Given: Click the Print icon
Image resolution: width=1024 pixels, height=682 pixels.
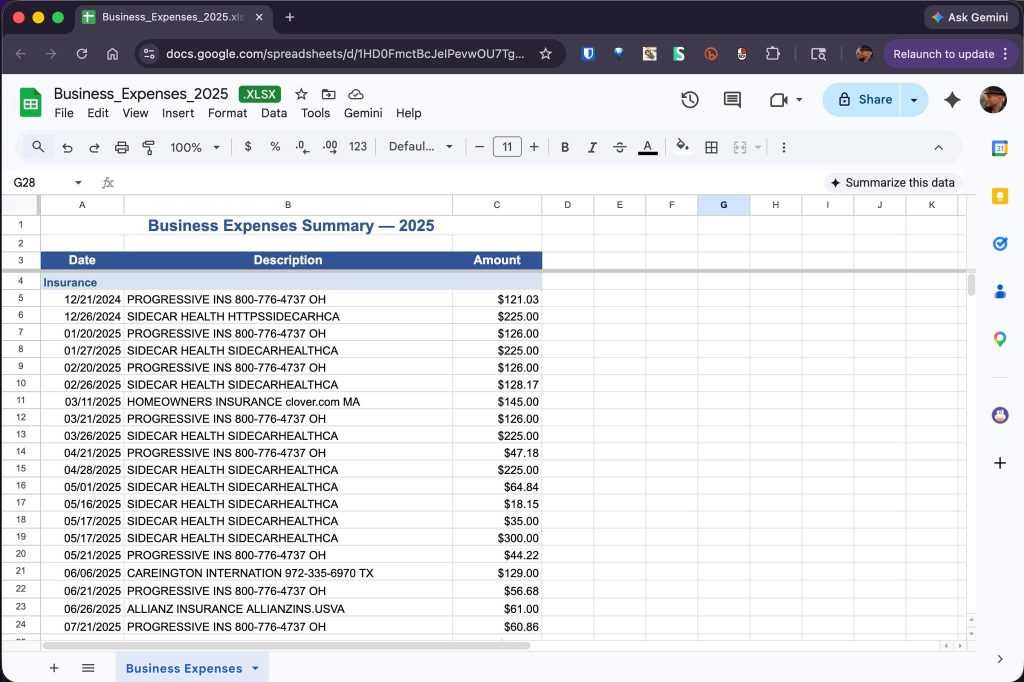Looking at the screenshot, I should point(122,147).
